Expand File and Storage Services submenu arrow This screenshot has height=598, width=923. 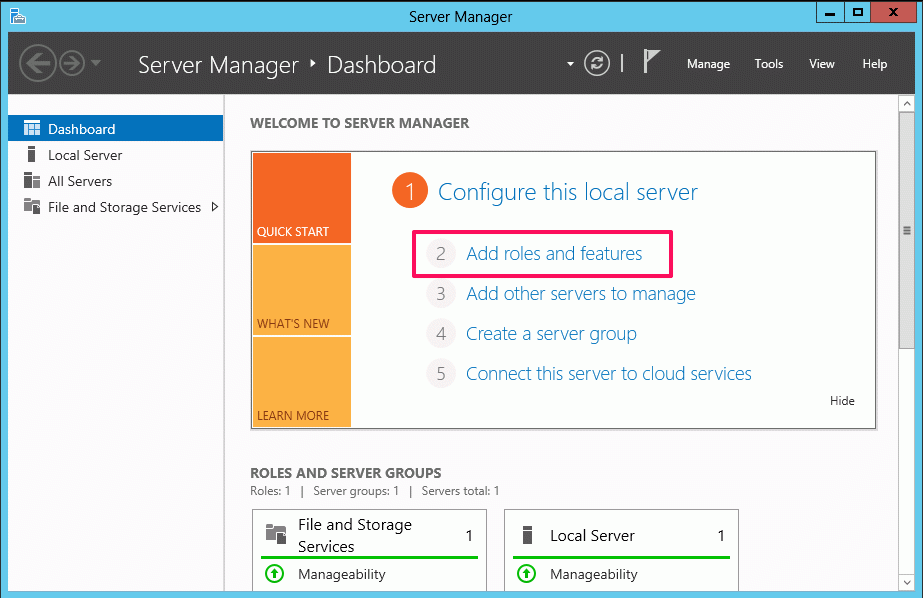tap(215, 207)
